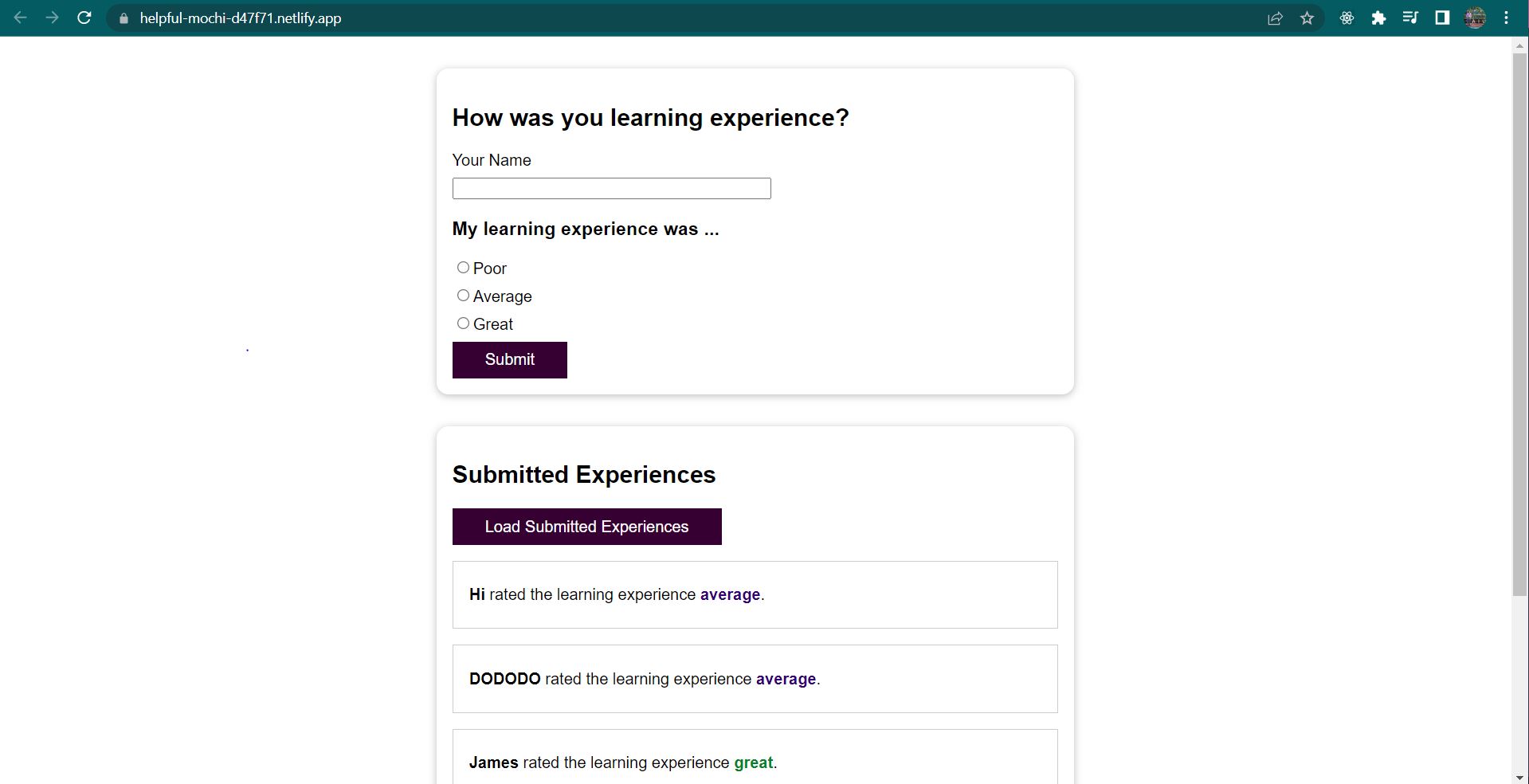View site information via the padlock icon

click(x=123, y=18)
